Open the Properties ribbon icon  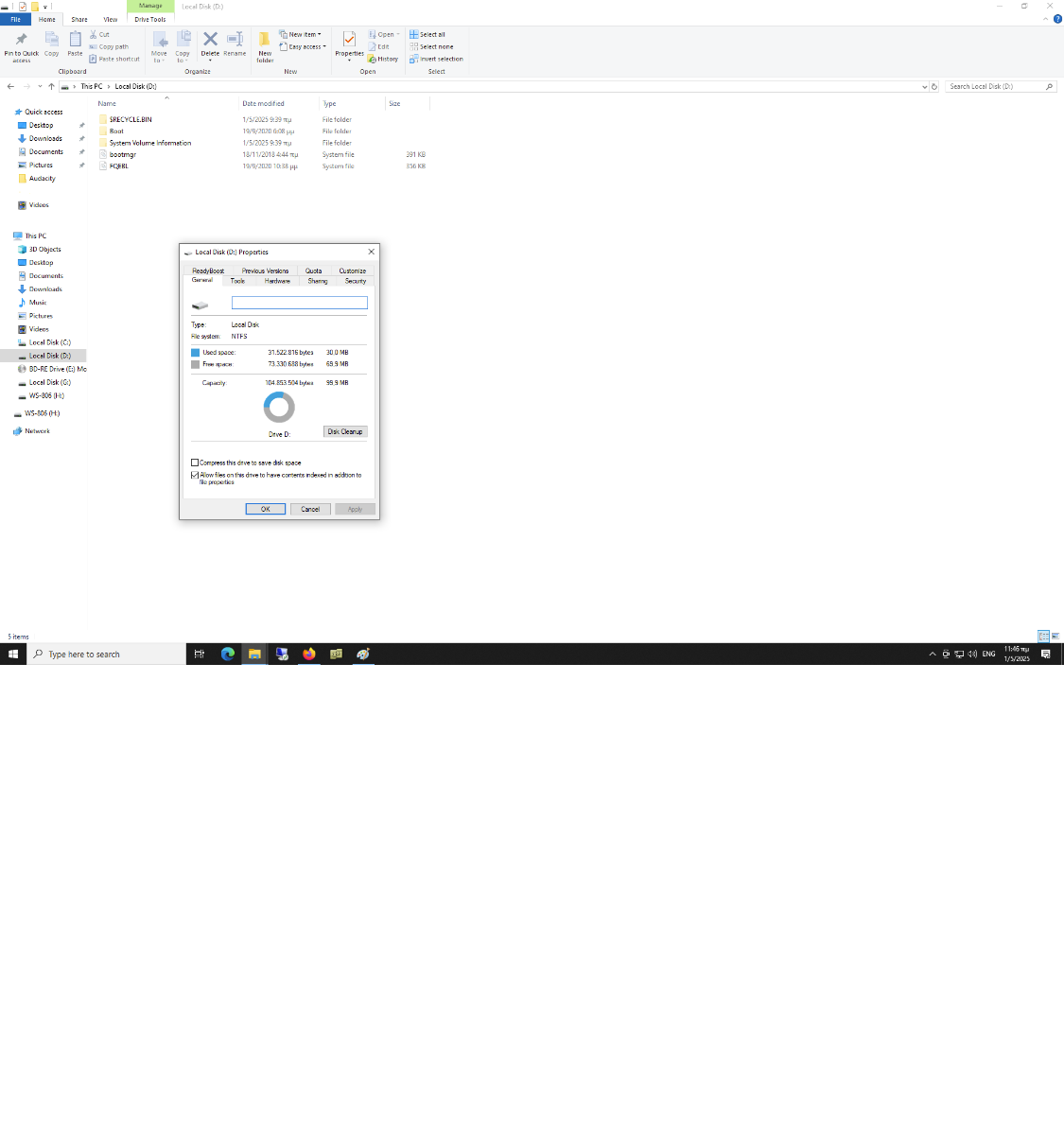pyautogui.click(x=349, y=39)
